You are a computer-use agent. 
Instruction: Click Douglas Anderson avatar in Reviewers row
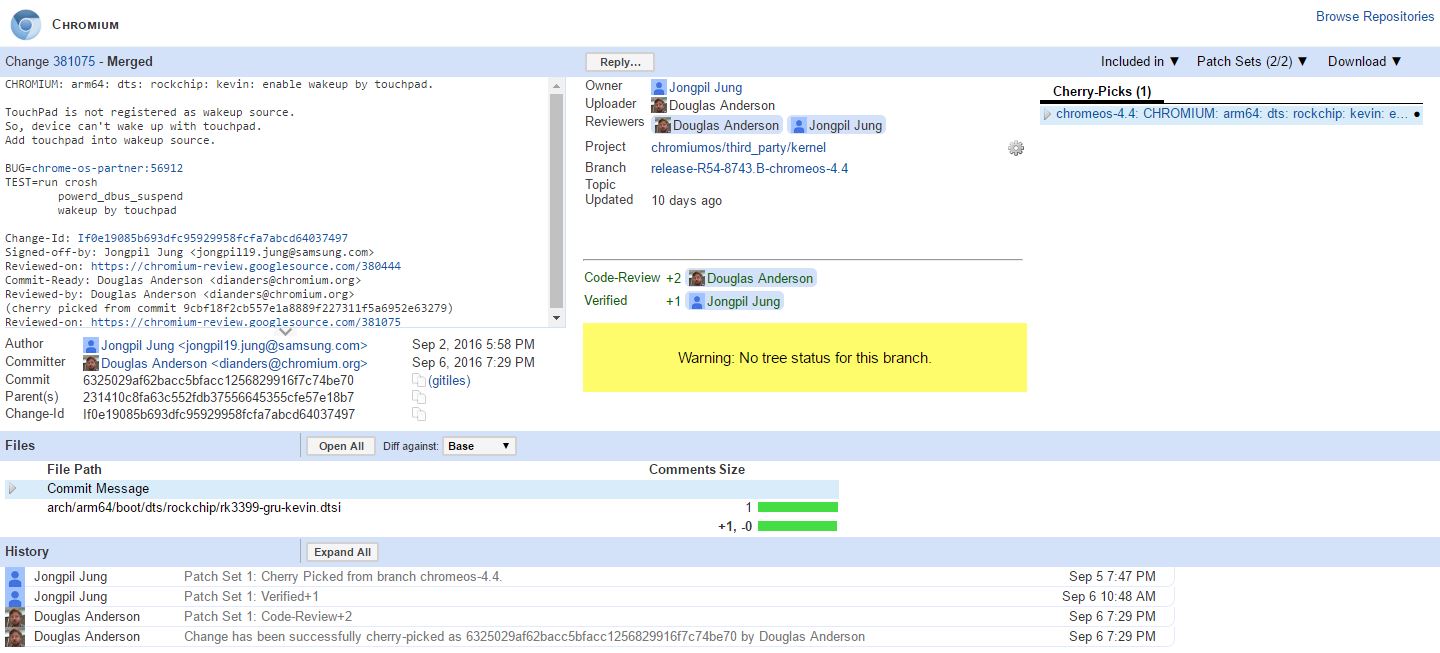click(663, 125)
